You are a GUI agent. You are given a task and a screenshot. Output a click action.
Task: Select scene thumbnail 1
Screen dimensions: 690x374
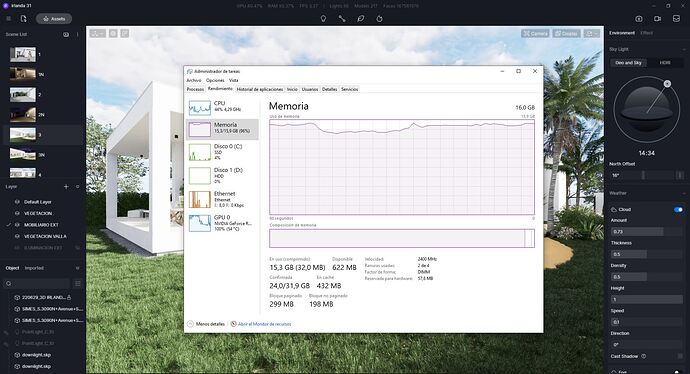23,55
